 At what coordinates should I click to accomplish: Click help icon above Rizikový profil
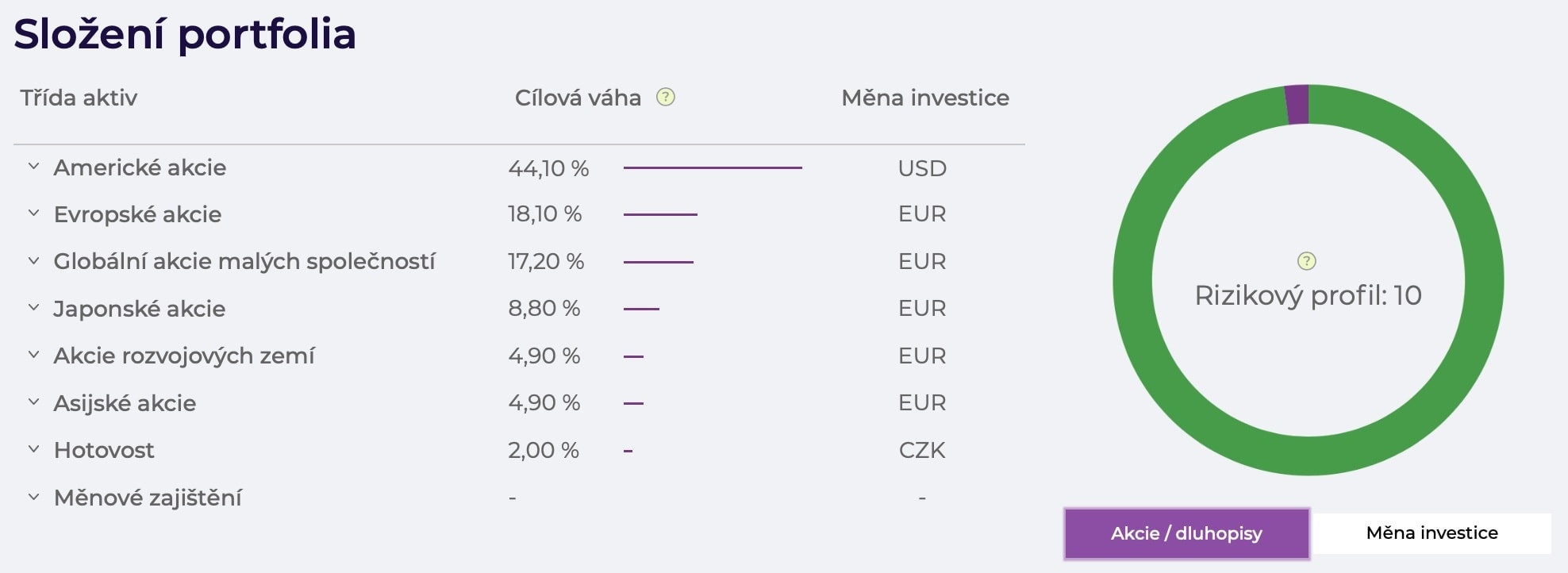click(1306, 261)
